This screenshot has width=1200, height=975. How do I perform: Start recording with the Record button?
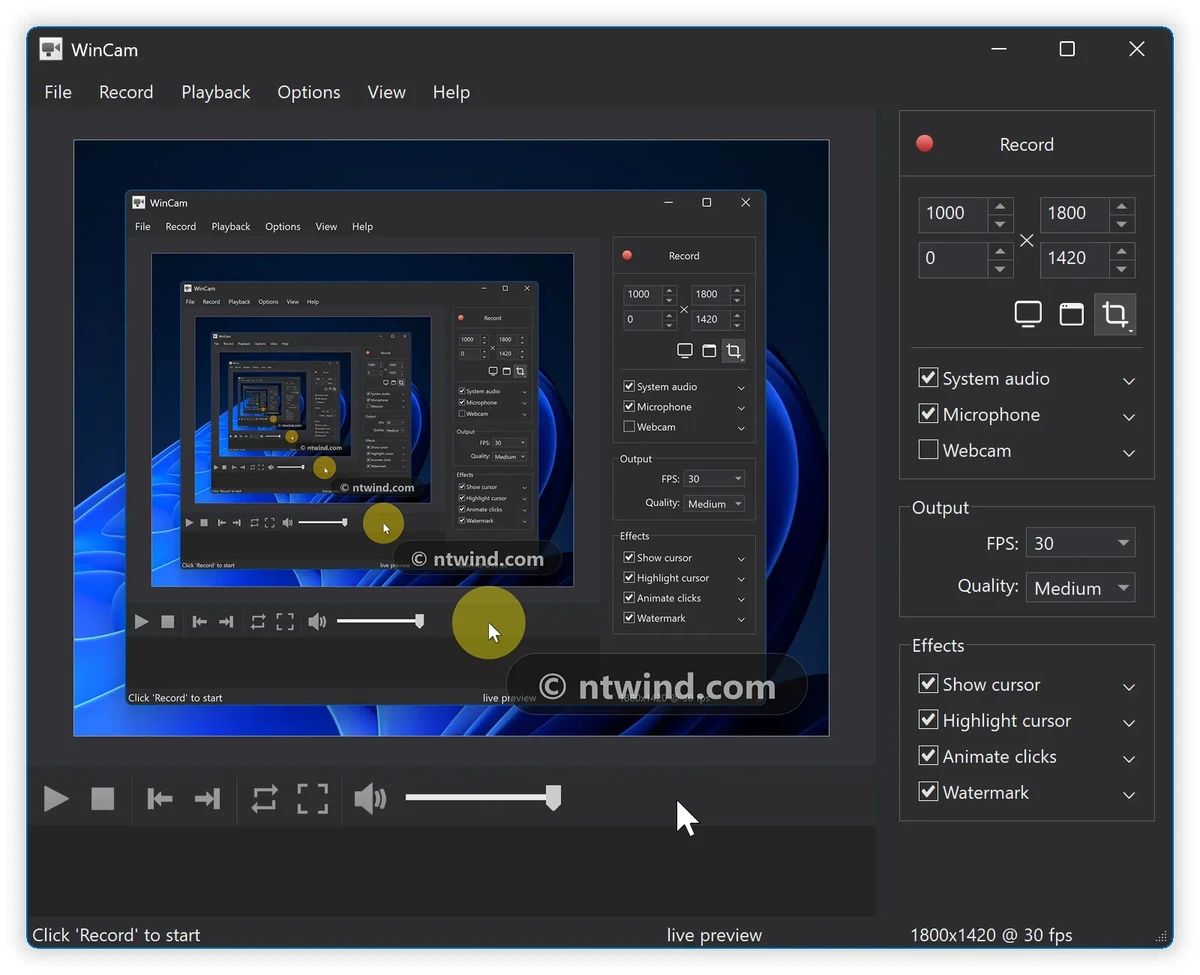point(1027,144)
